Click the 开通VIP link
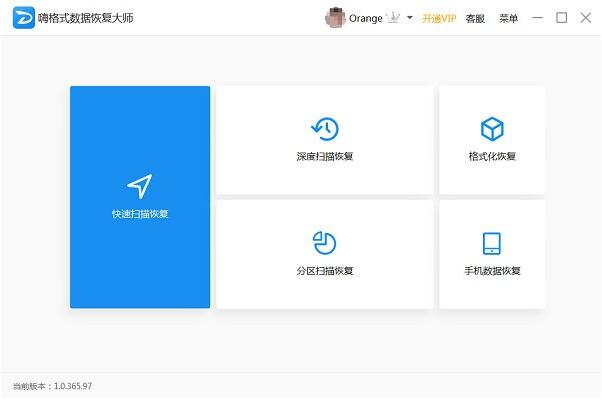This screenshot has width=602, height=406. point(439,18)
